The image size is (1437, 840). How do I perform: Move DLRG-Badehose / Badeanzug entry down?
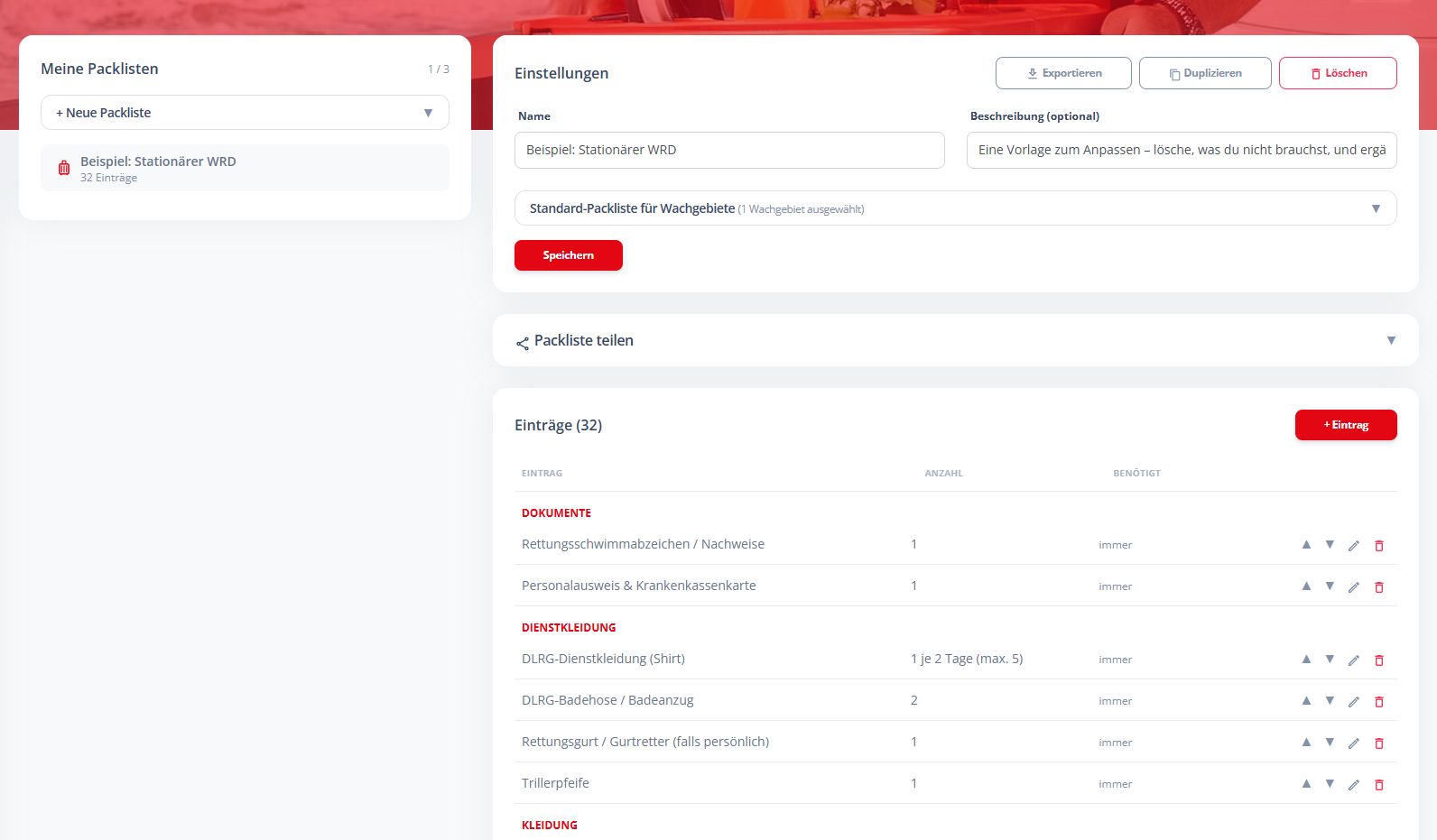[x=1330, y=701]
